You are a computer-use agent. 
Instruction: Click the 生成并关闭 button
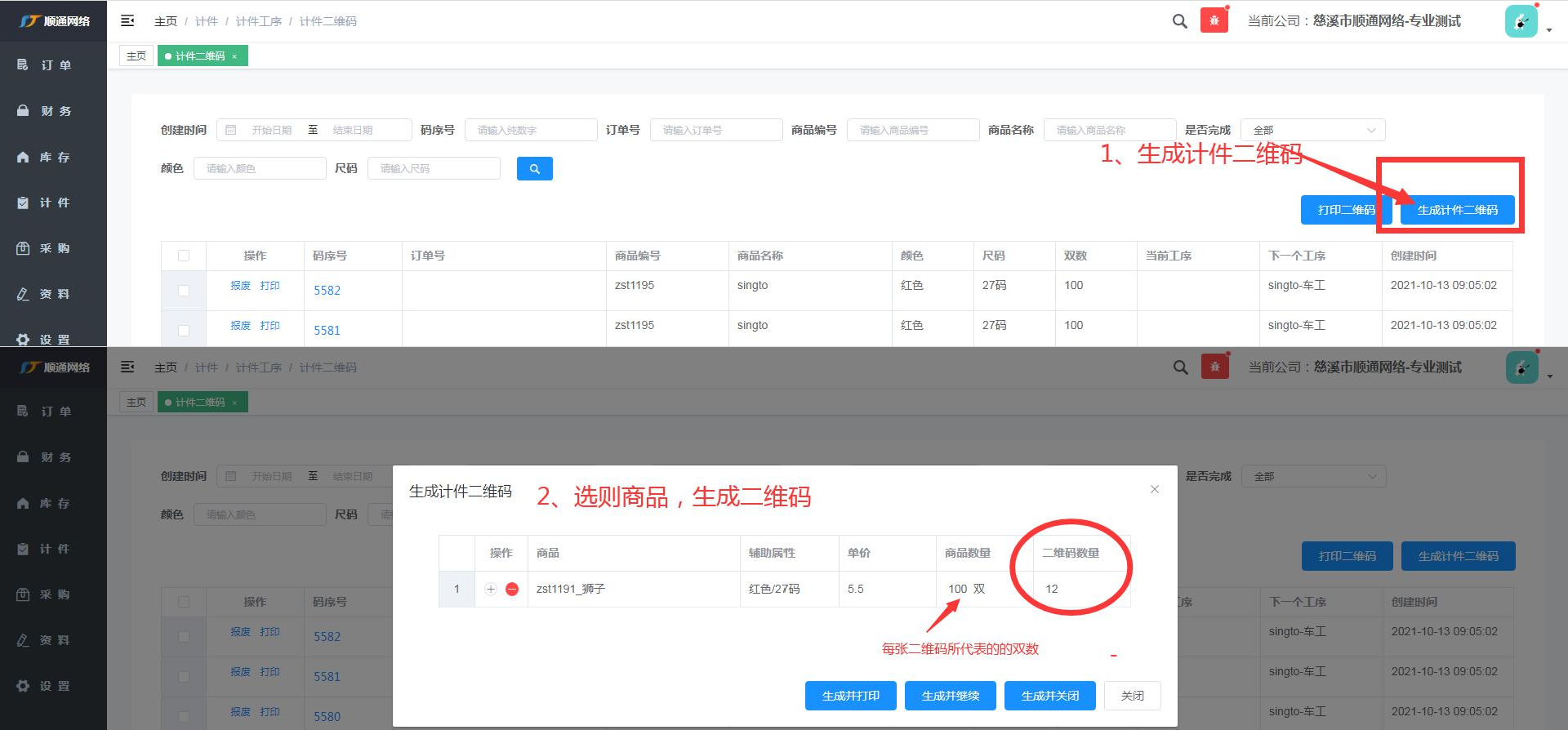pos(1049,696)
